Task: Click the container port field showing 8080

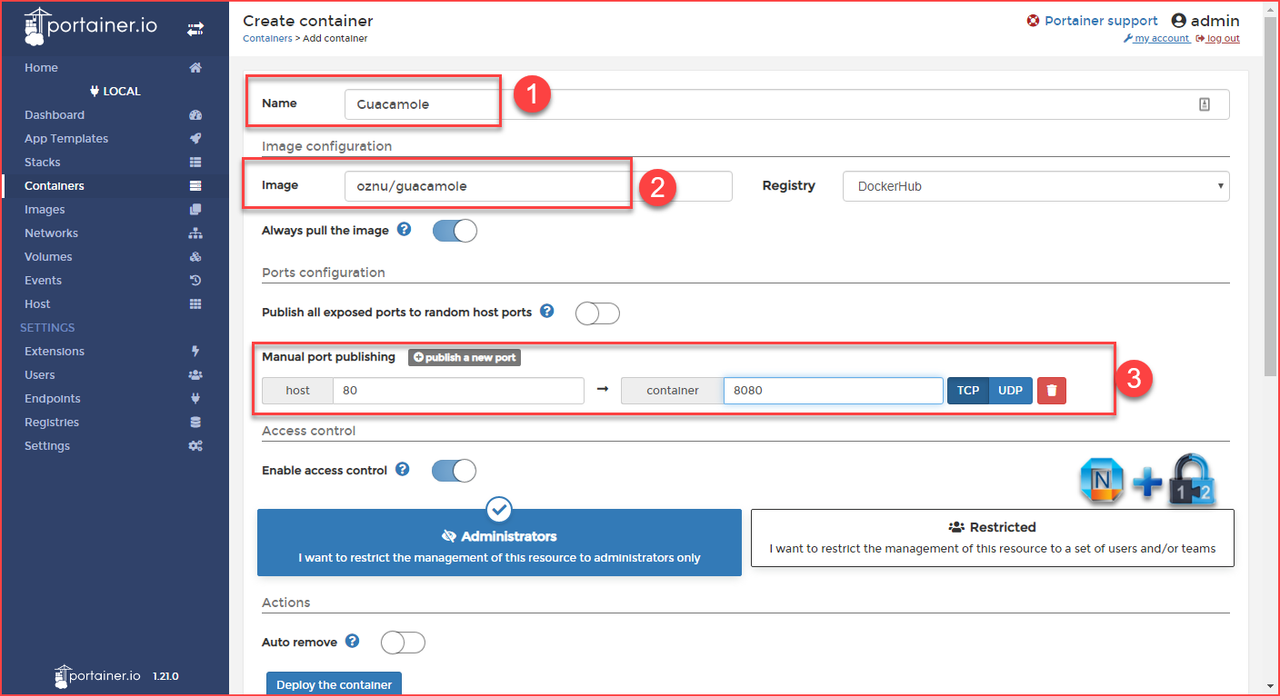Action: (x=833, y=390)
